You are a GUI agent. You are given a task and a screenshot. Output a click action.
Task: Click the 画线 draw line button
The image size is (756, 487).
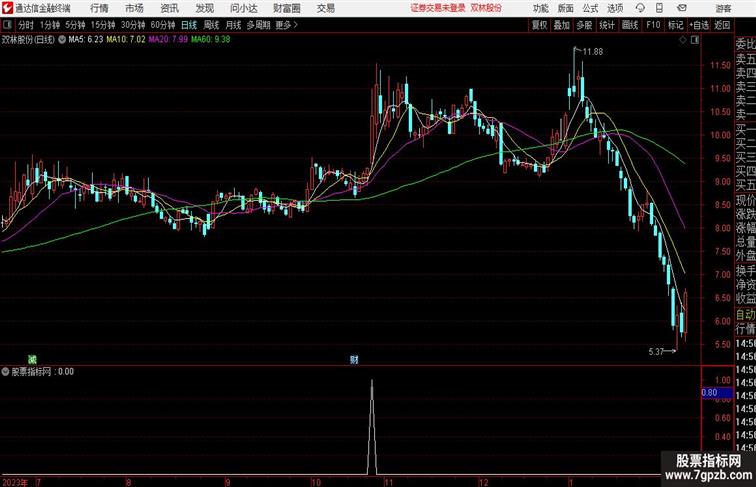pyautogui.click(x=630, y=25)
